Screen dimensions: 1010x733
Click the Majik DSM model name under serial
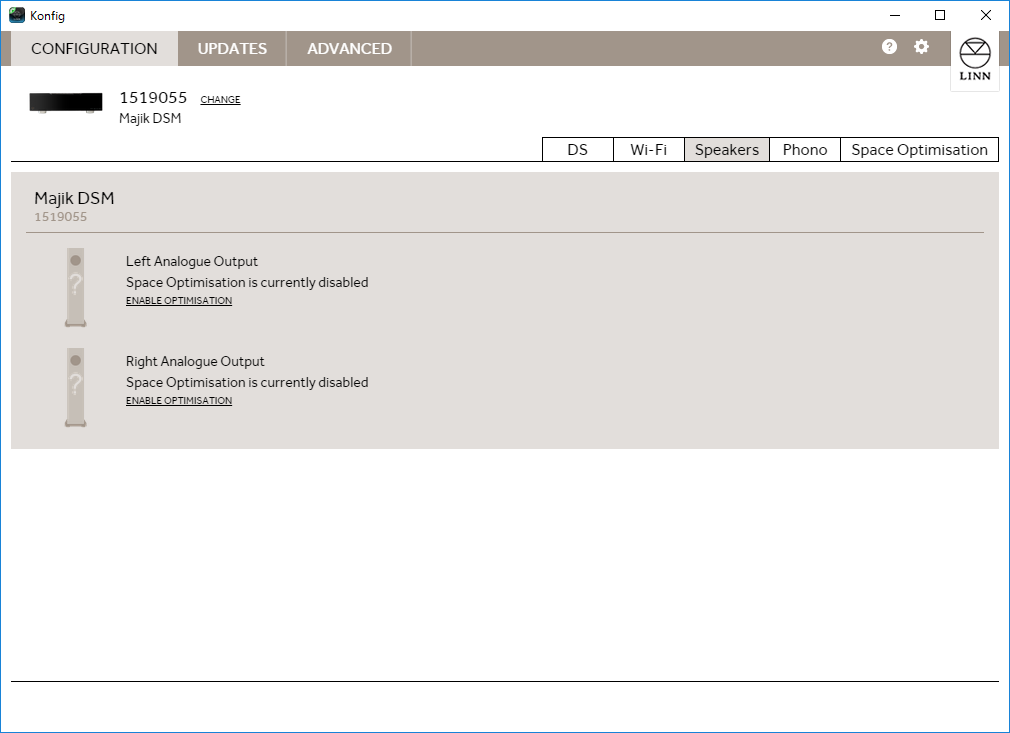150,119
